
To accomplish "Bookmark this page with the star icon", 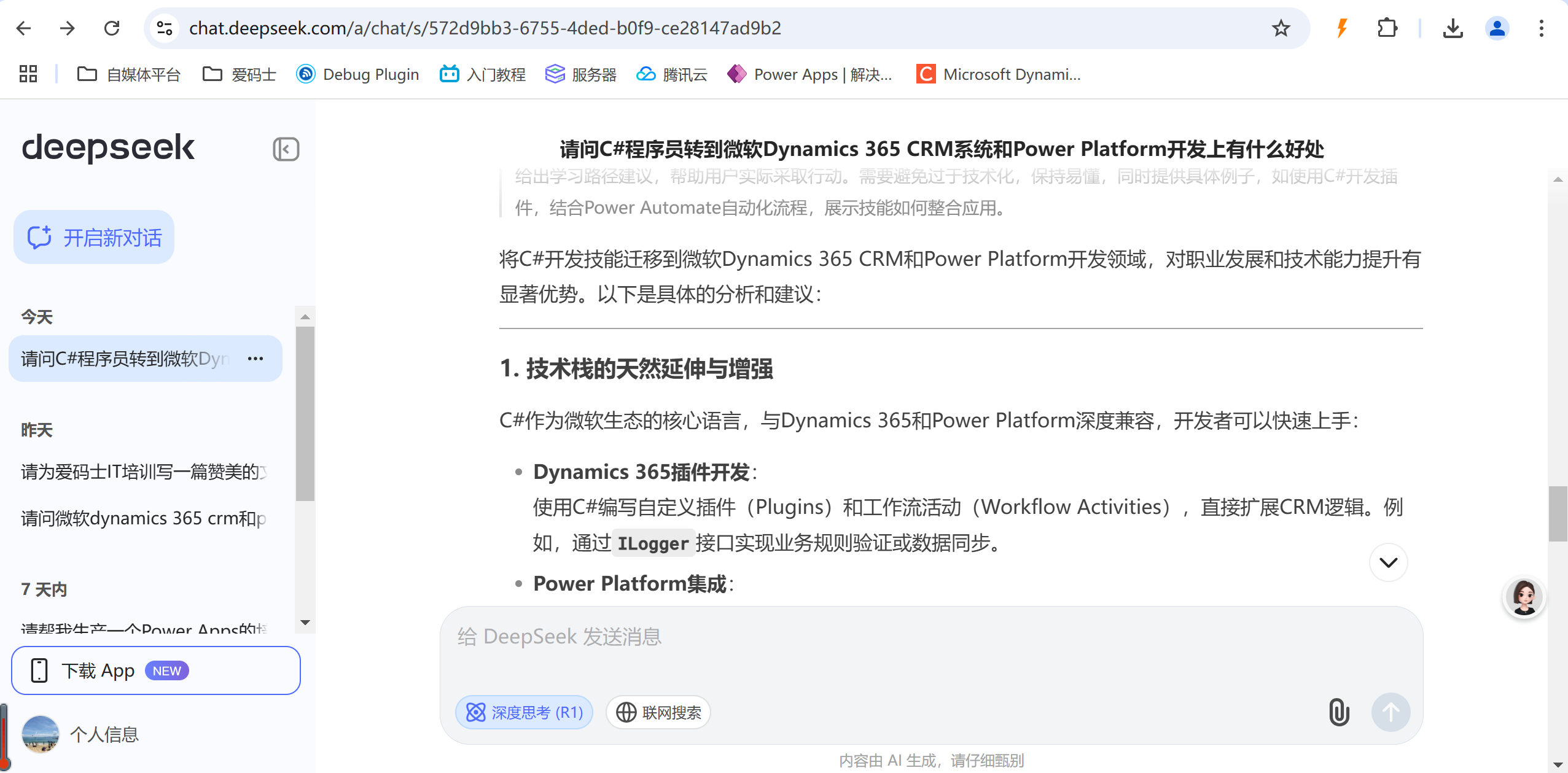I will (1281, 28).
